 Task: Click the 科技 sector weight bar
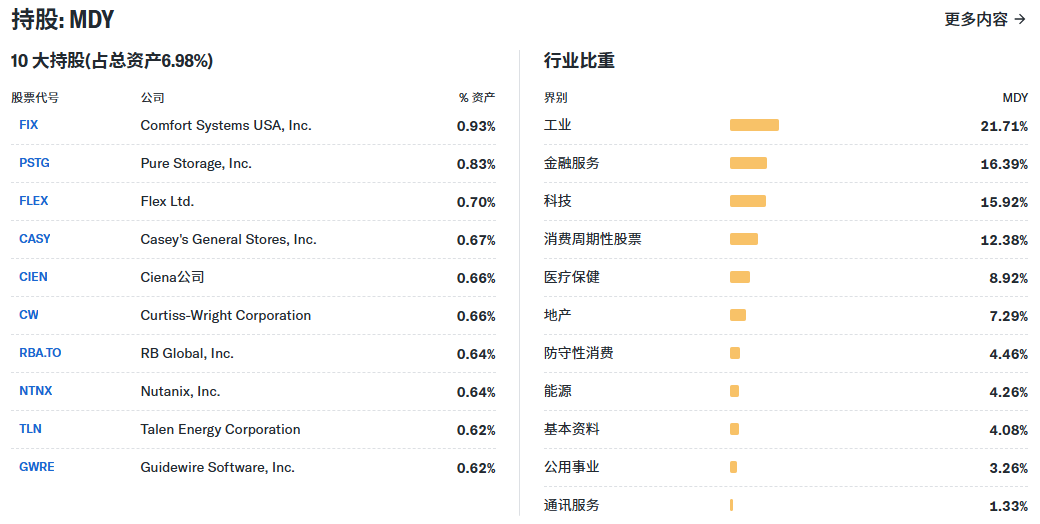pyautogui.click(x=748, y=201)
